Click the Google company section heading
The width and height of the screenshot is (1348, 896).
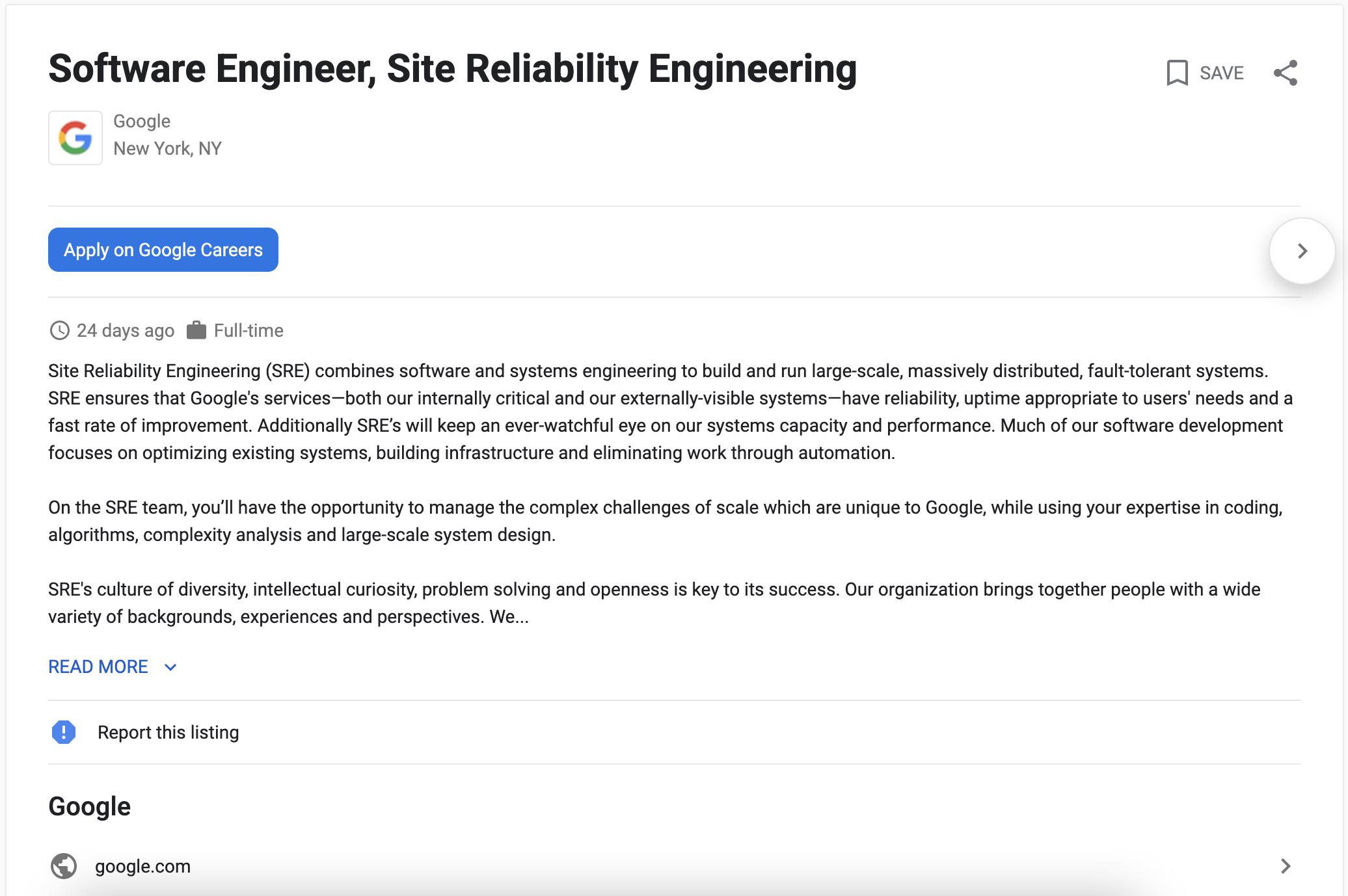click(89, 806)
